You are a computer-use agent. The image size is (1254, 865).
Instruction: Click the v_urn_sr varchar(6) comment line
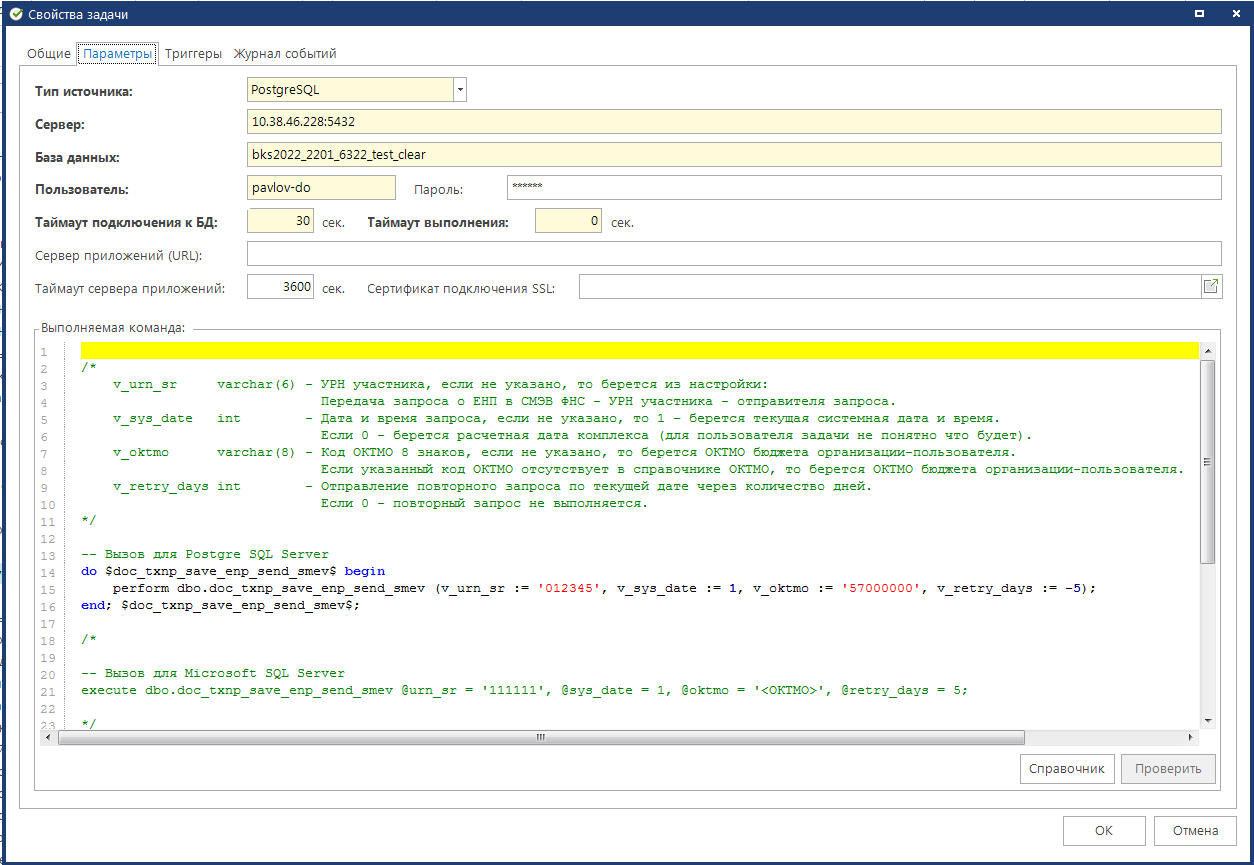[x=442, y=384]
